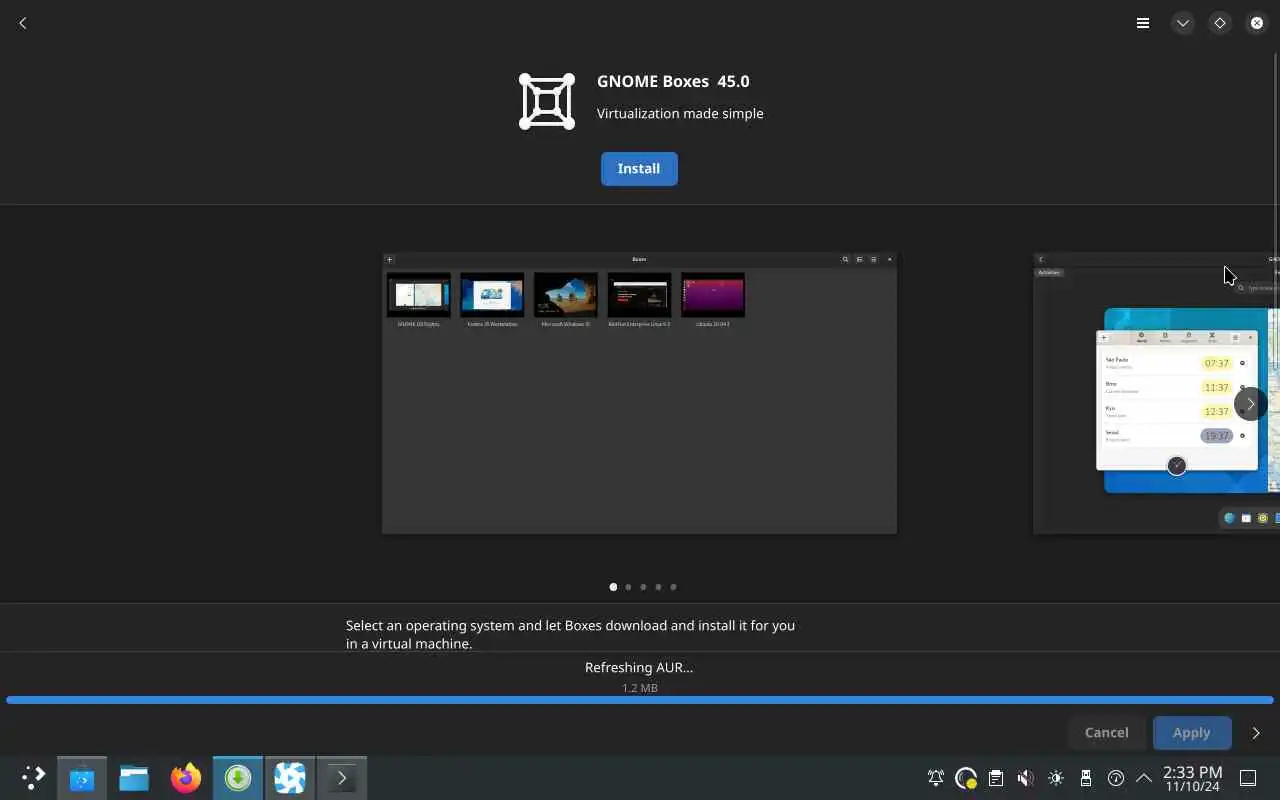Select the fifth carousel page dot
Screen dimensions: 1280x800
(x=673, y=587)
